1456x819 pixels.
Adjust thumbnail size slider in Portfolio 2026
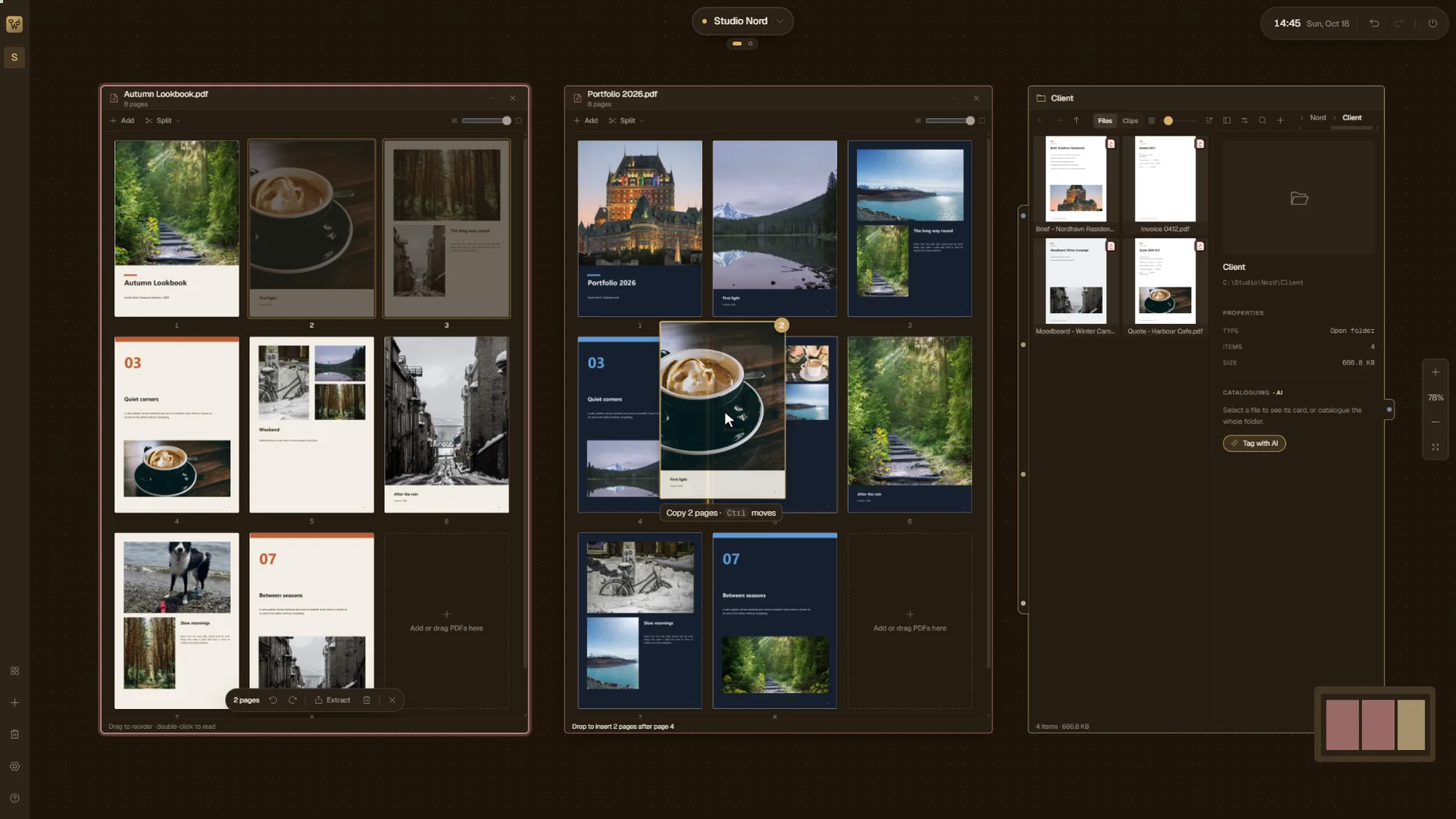point(950,121)
